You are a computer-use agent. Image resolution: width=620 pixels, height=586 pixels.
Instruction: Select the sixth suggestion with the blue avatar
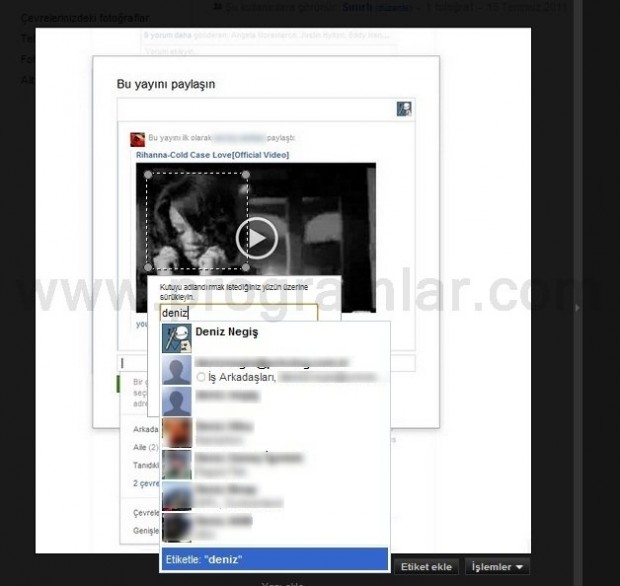coord(275,496)
